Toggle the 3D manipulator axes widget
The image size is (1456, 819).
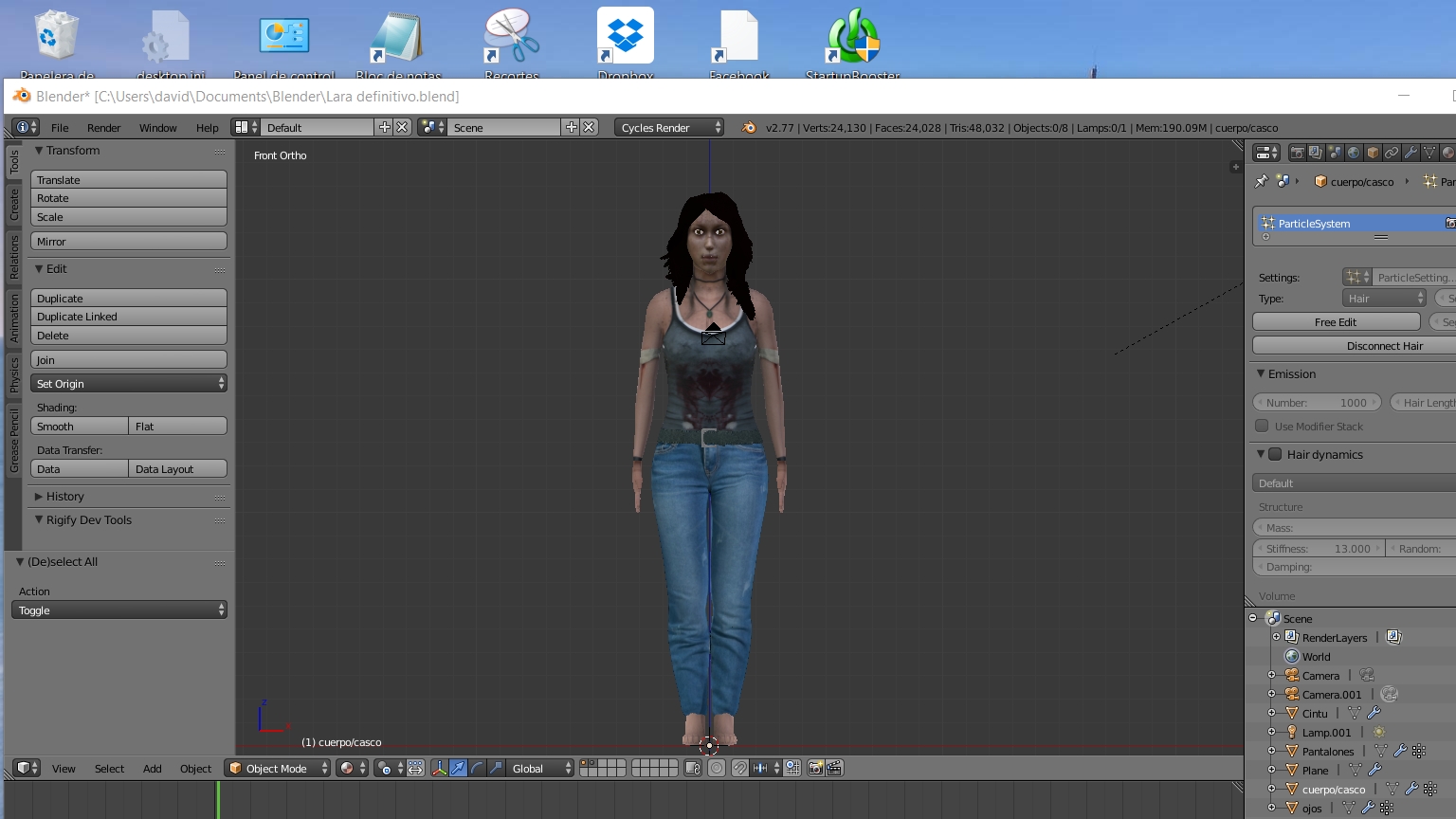(x=439, y=769)
